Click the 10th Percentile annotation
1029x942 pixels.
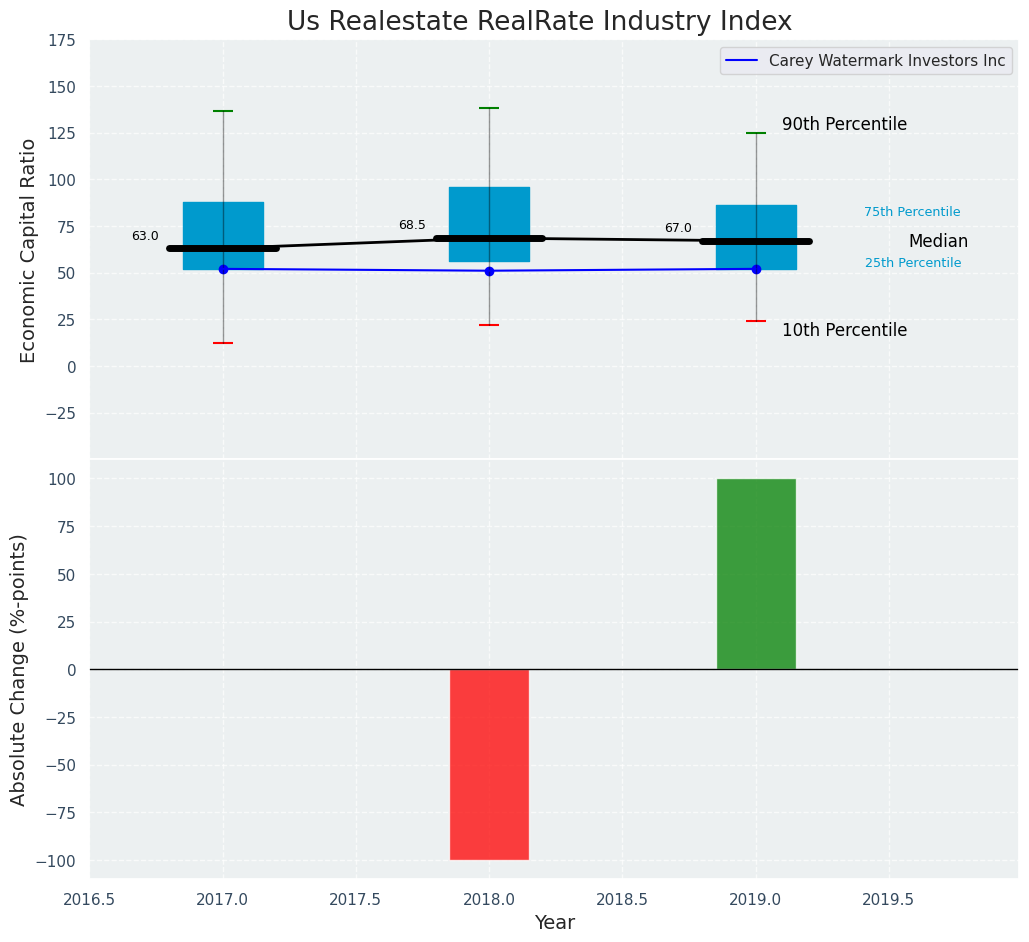[844, 330]
